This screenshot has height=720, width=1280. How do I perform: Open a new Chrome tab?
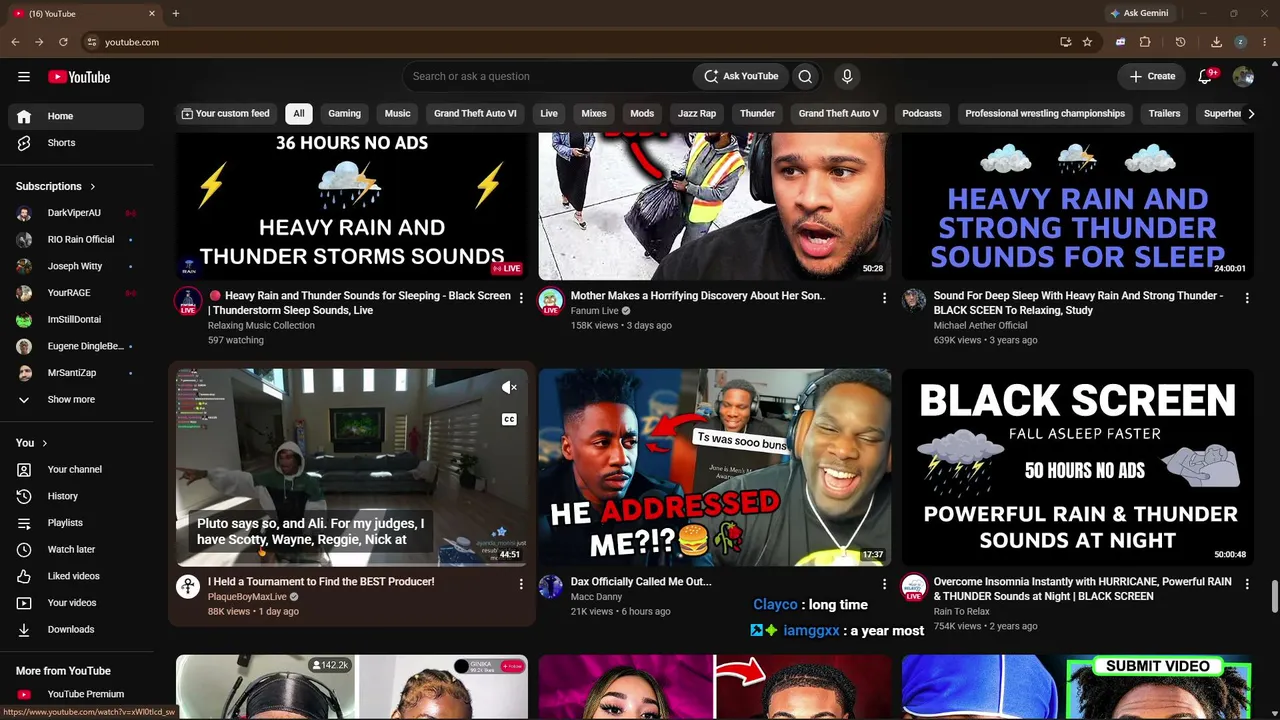pyautogui.click(x=176, y=13)
